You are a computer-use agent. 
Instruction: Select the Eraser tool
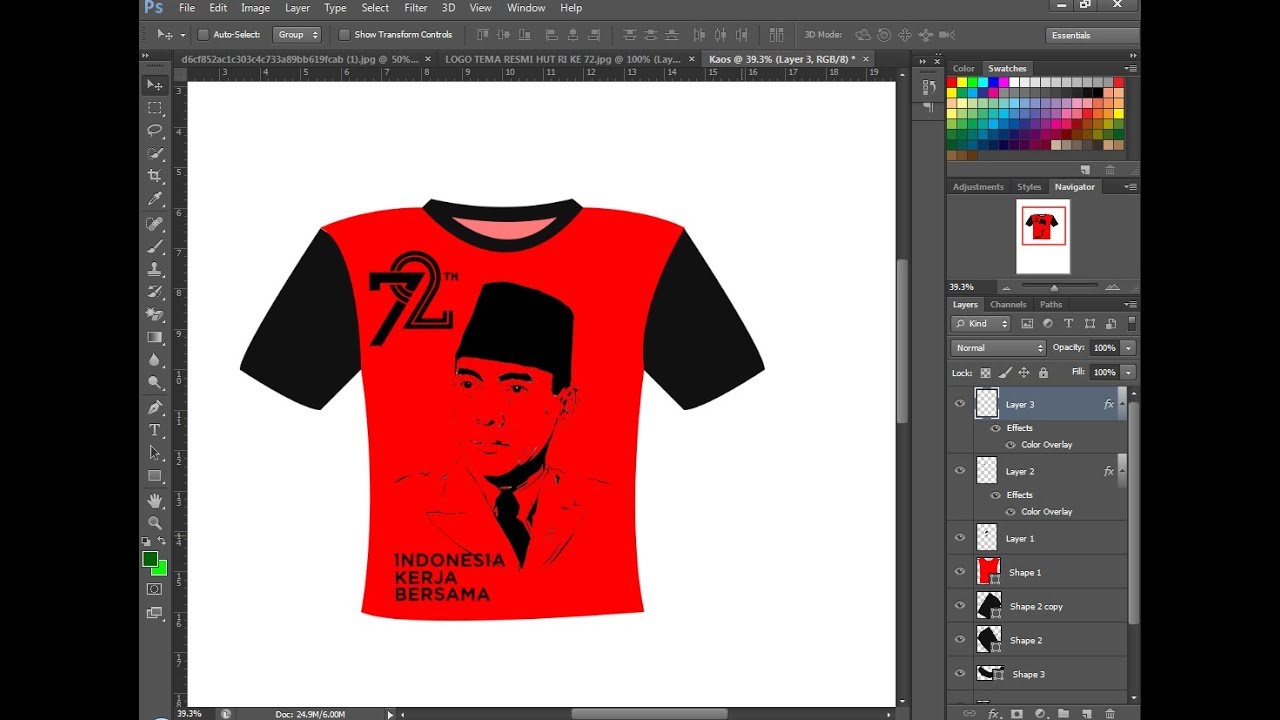[x=154, y=315]
